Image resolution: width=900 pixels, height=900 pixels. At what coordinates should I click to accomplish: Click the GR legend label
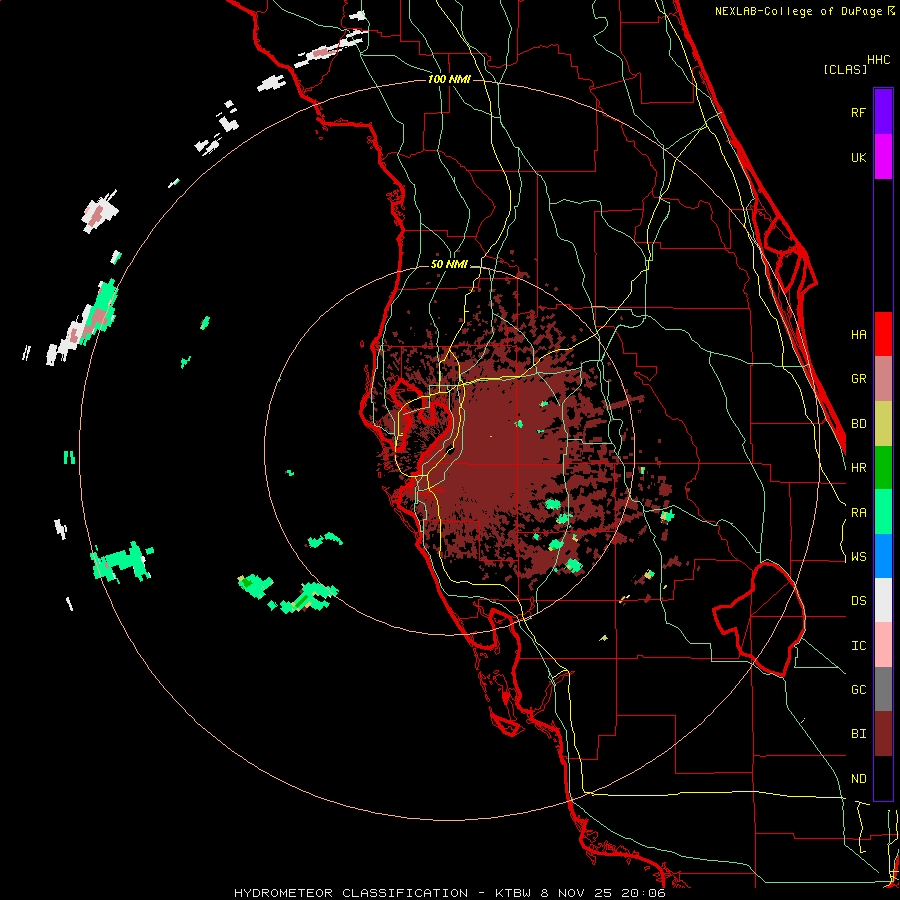pos(858,379)
